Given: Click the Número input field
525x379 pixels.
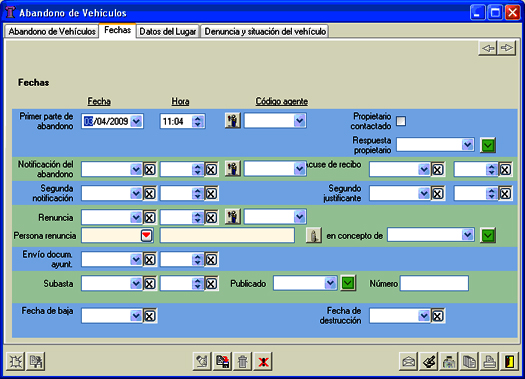Looking at the screenshot, I should pyautogui.click(x=434, y=283).
